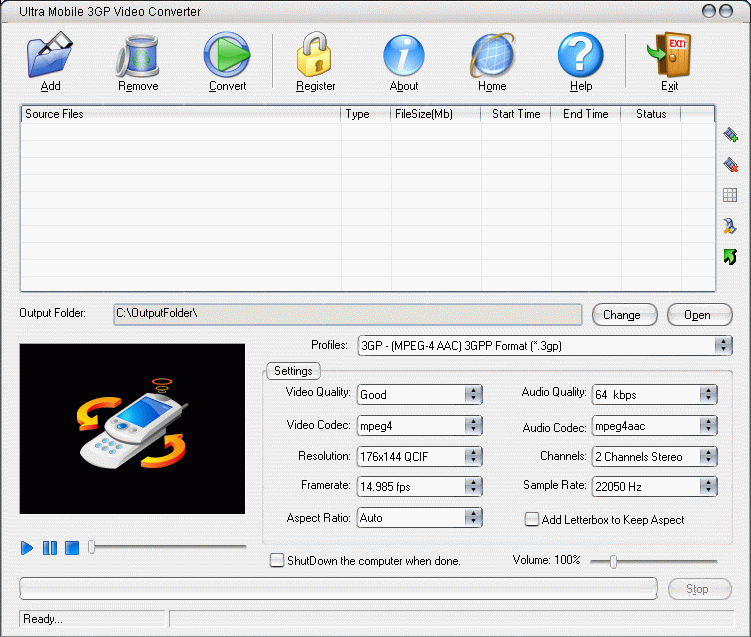The width and height of the screenshot is (751, 637).
Task: Visit the Home globe icon
Action: [x=492, y=56]
